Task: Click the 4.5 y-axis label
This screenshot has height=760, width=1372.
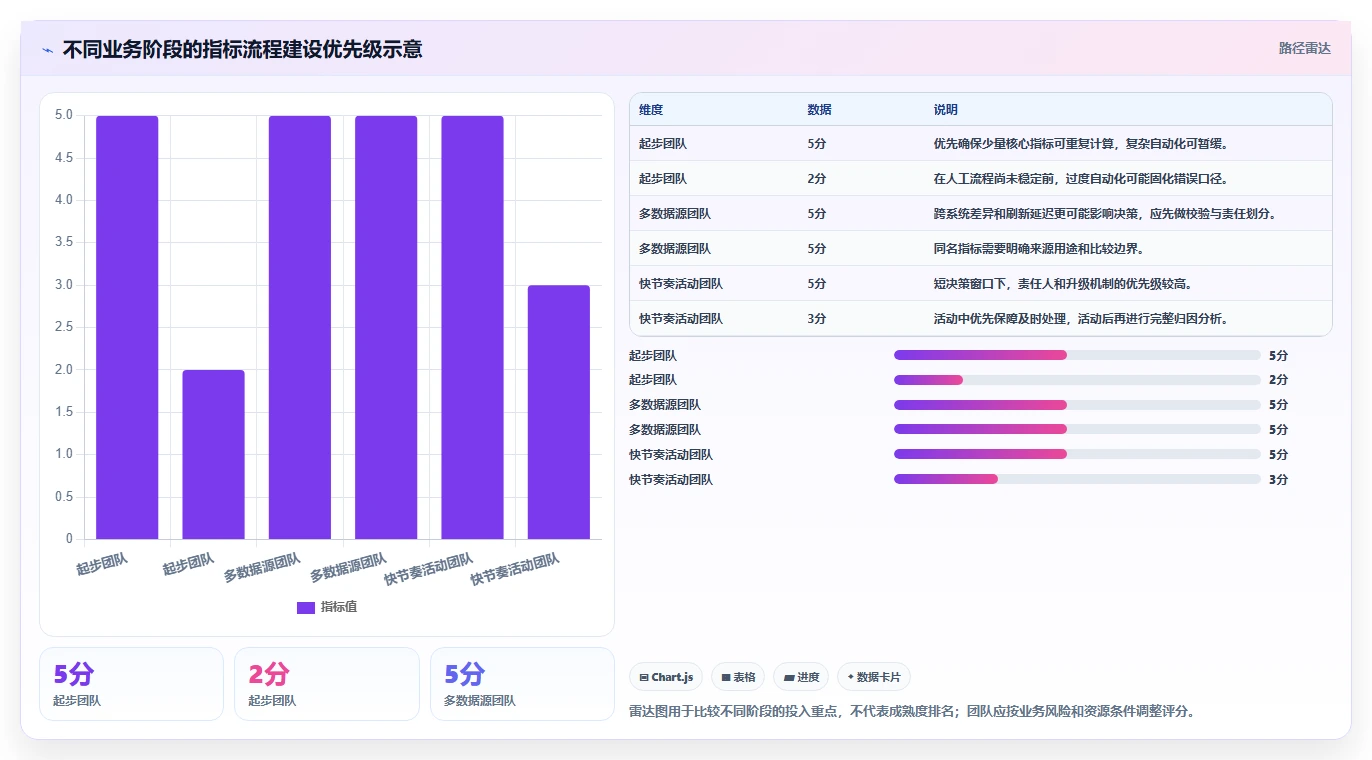Action: (x=63, y=157)
